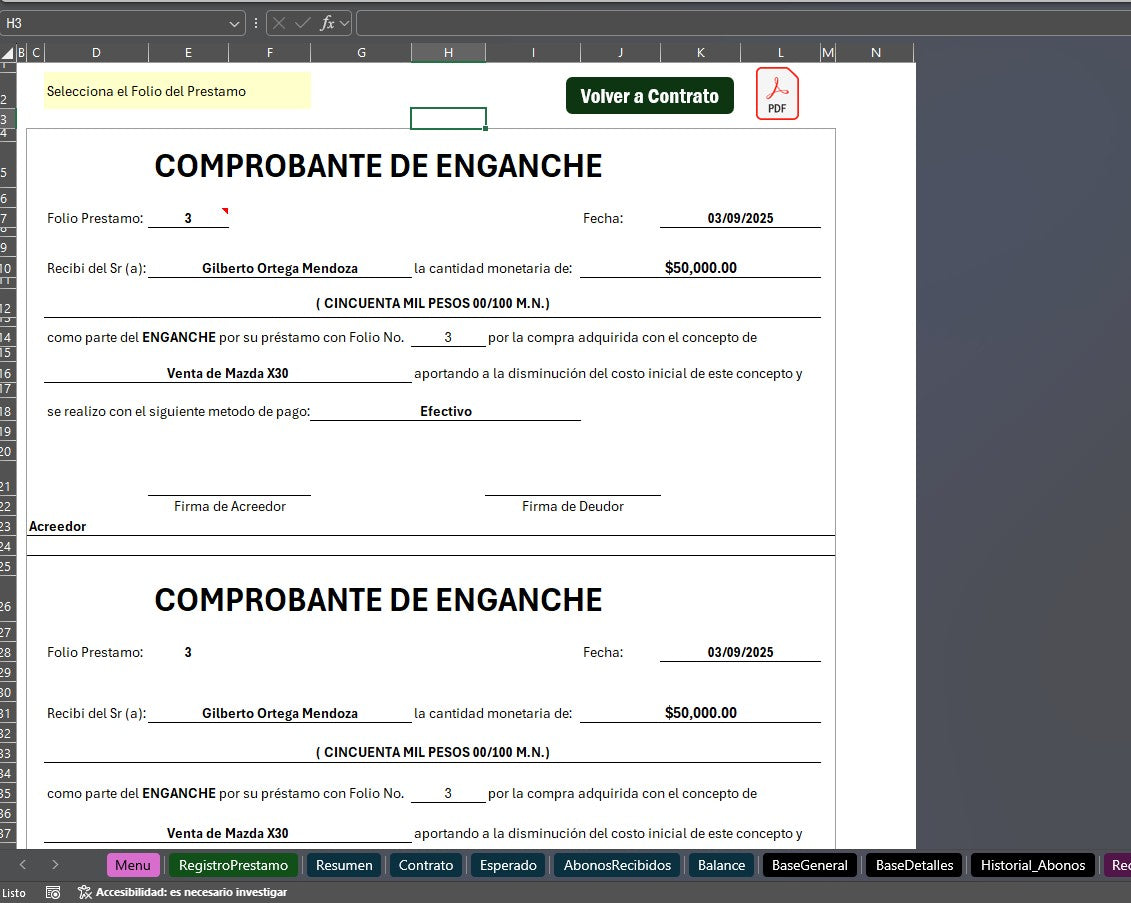Click the three-dot formula bar options
The image size is (1131, 903).
pos(256,23)
